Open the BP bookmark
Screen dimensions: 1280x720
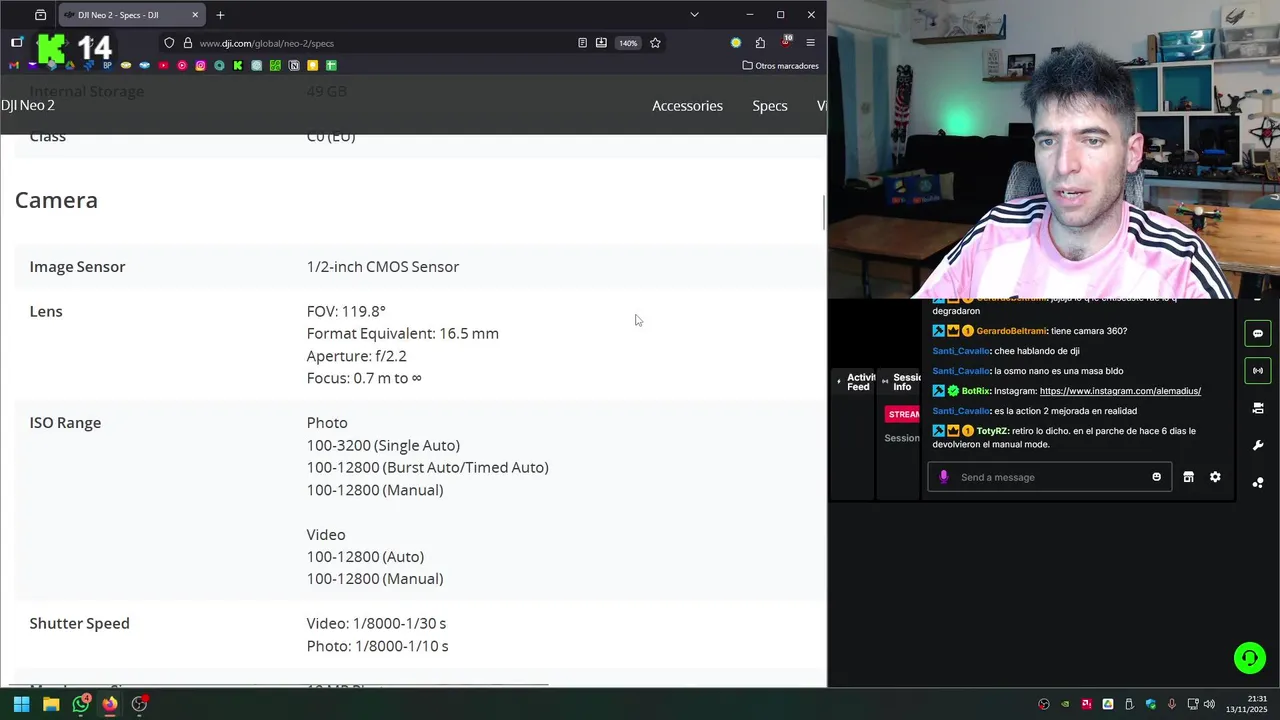[107, 65]
